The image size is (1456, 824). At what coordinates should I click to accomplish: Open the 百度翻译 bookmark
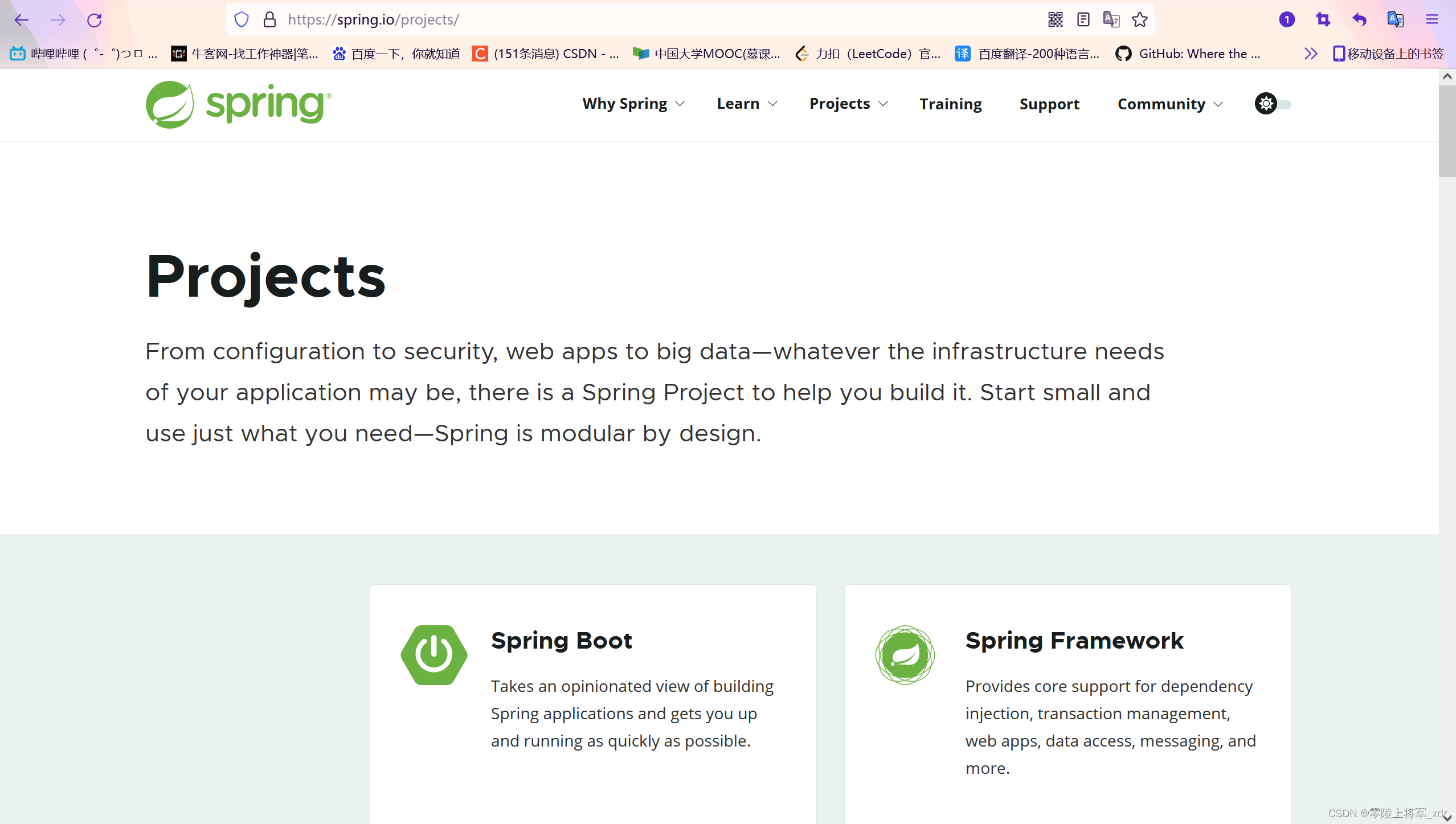coord(1028,54)
